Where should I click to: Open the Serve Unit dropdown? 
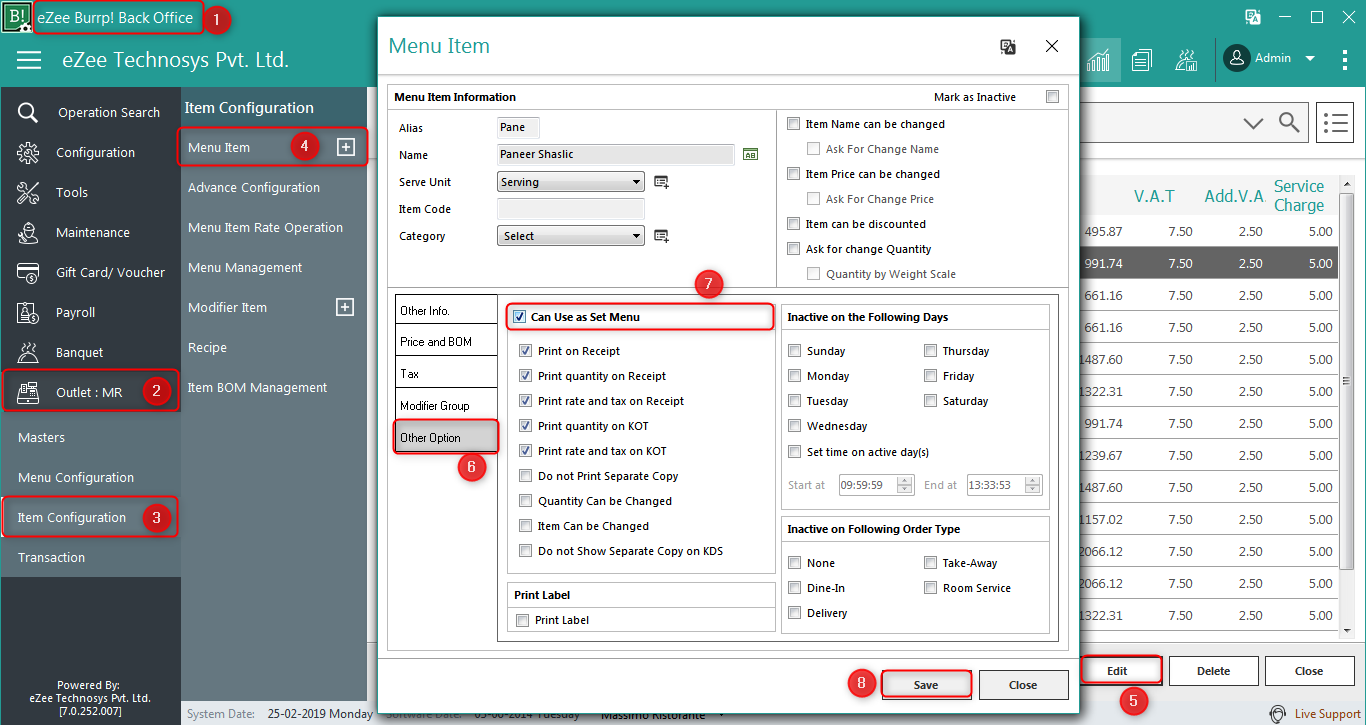(x=571, y=182)
